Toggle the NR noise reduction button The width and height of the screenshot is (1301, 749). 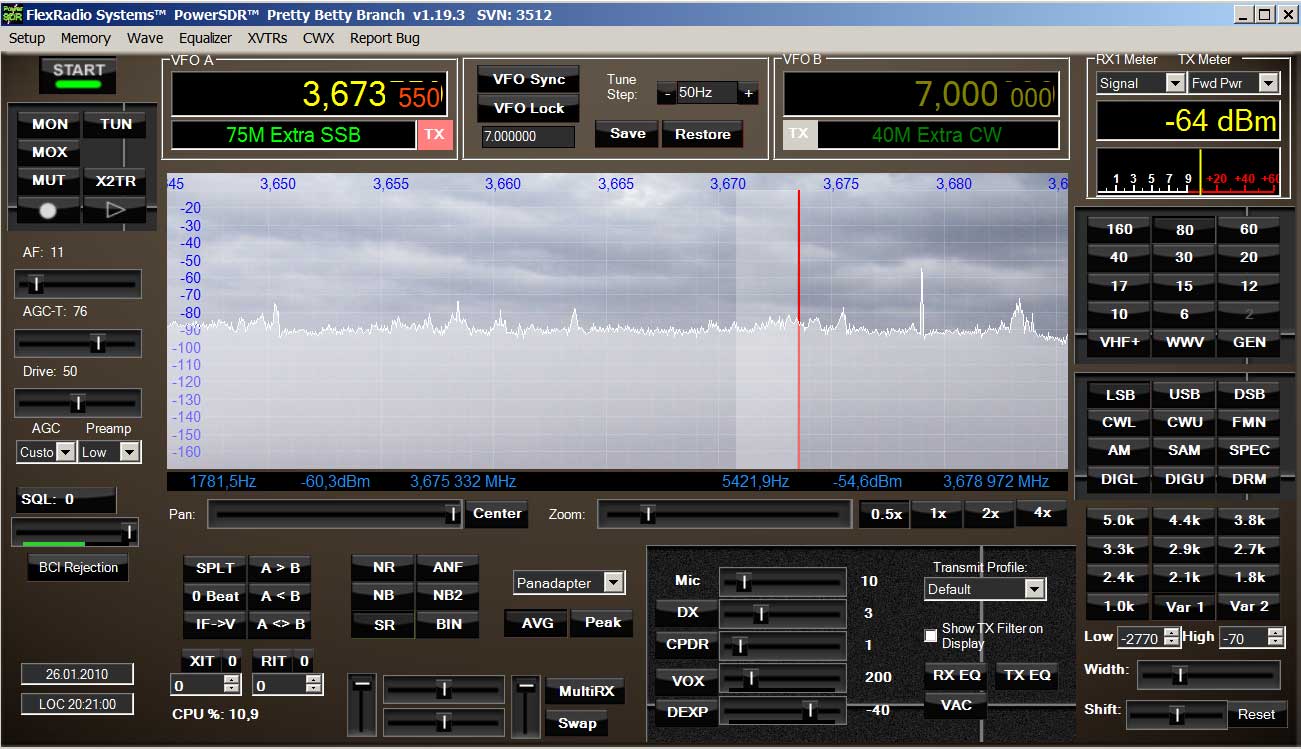383,567
